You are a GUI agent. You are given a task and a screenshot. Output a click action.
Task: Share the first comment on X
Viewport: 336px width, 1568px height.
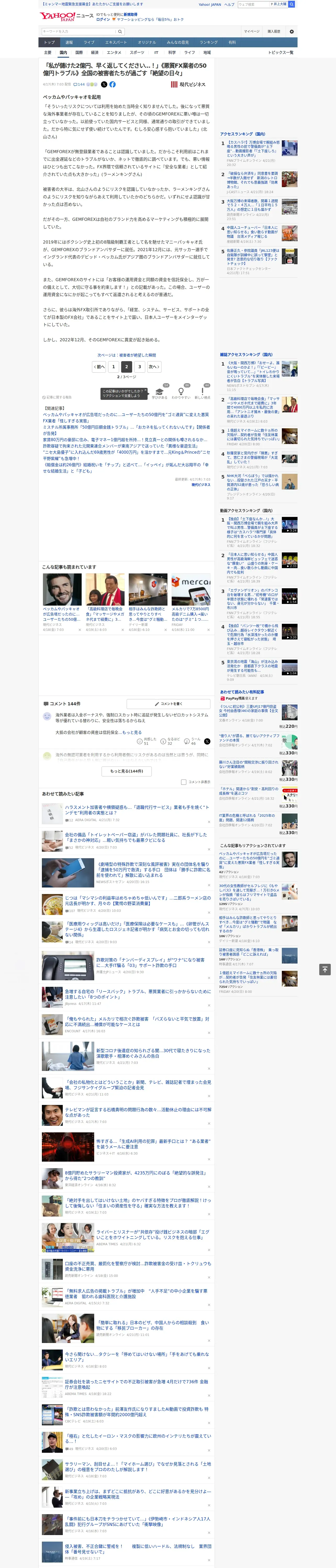[x=207, y=741]
